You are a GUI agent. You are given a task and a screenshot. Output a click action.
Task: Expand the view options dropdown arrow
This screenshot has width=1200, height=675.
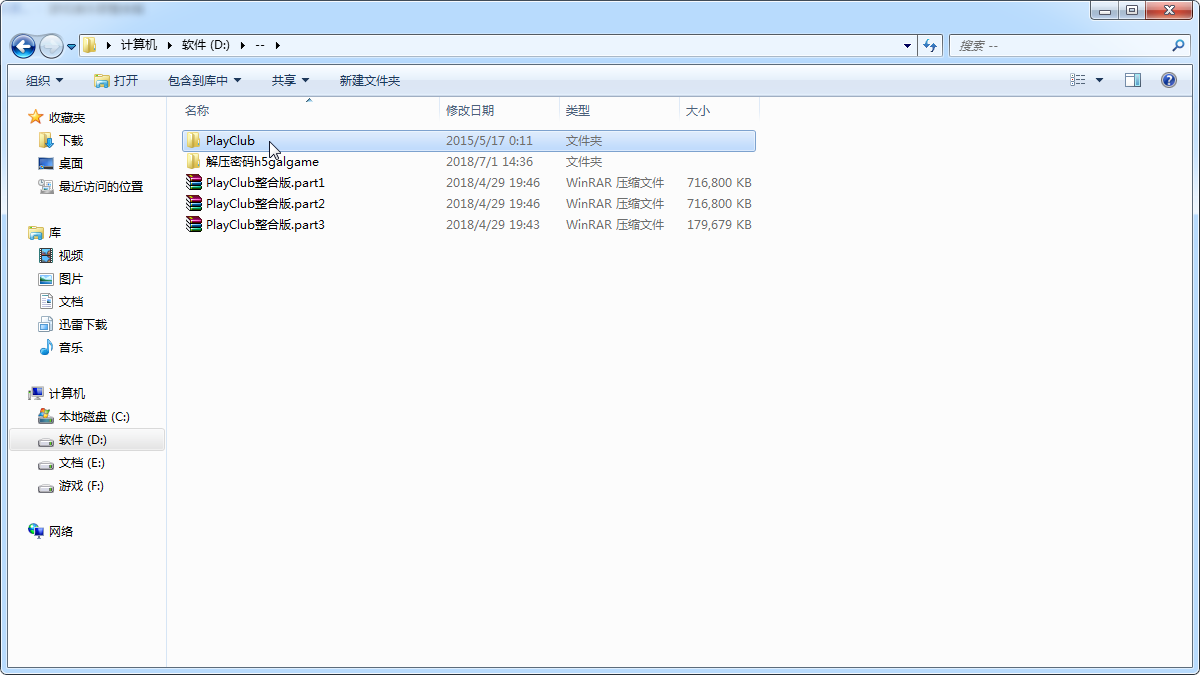[x=1100, y=81]
